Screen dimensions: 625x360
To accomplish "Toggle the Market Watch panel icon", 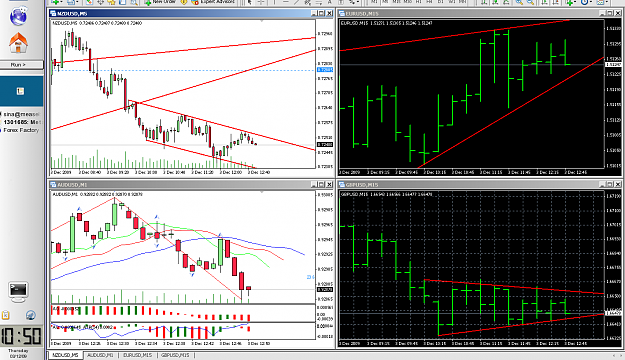I will pos(89,2).
